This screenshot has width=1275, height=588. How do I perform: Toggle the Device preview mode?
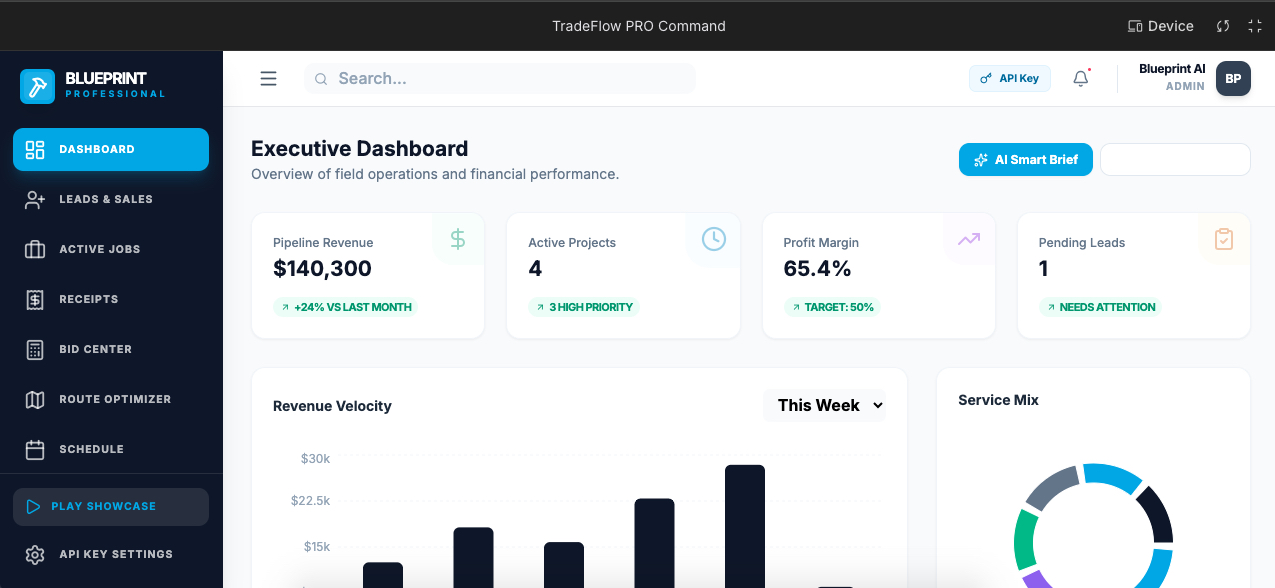click(x=1160, y=26)
